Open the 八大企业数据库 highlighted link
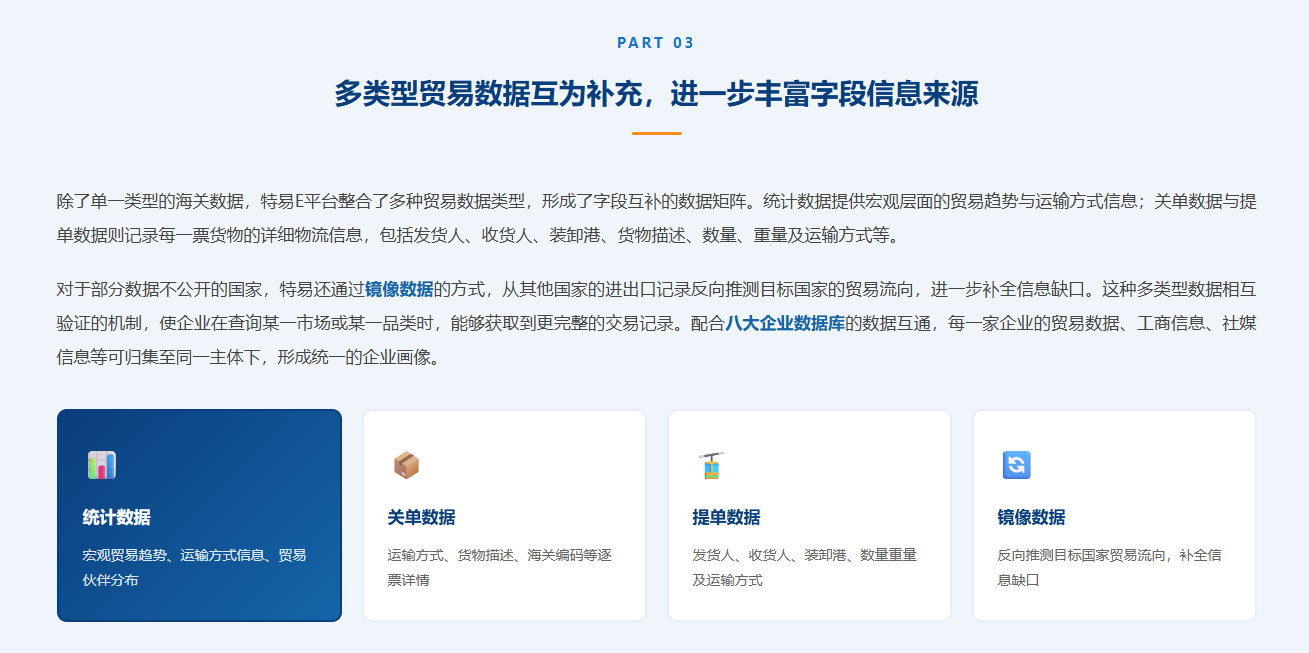The image size is (1309, 653). (x=786, y=323)
